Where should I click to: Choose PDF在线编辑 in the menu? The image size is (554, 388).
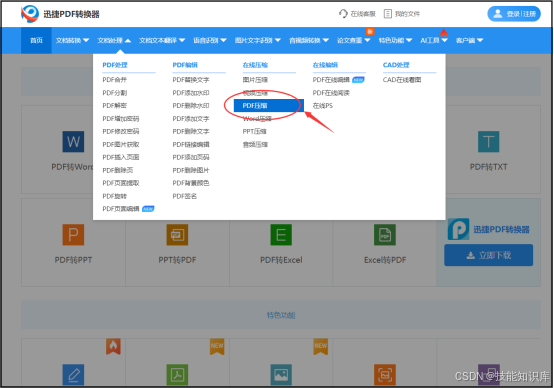[331, 80]
